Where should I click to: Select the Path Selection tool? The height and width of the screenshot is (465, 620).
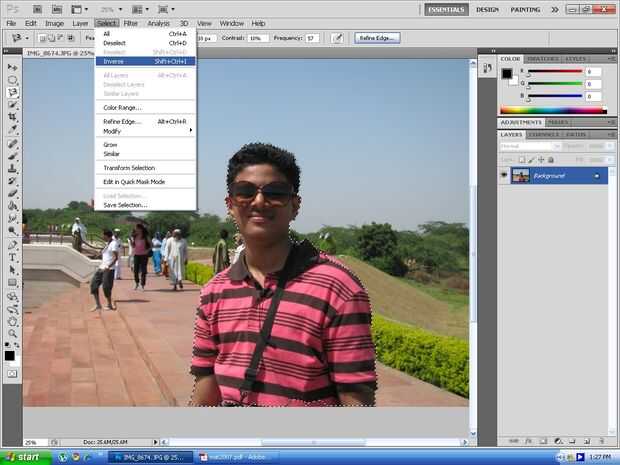[12, 270]
